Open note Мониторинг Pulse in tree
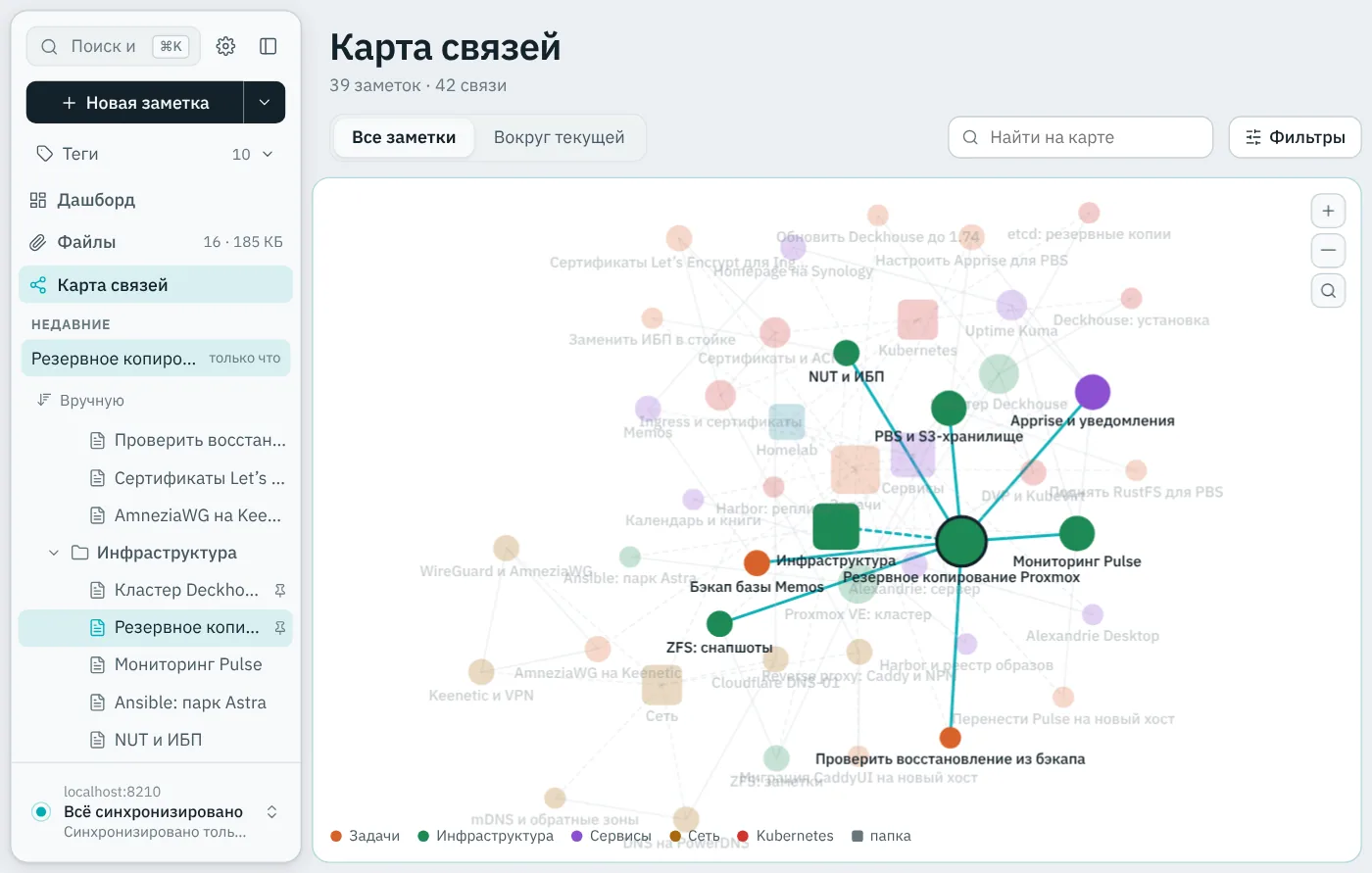The height and width of the screenshot is (873, 1372). point(156,664)
